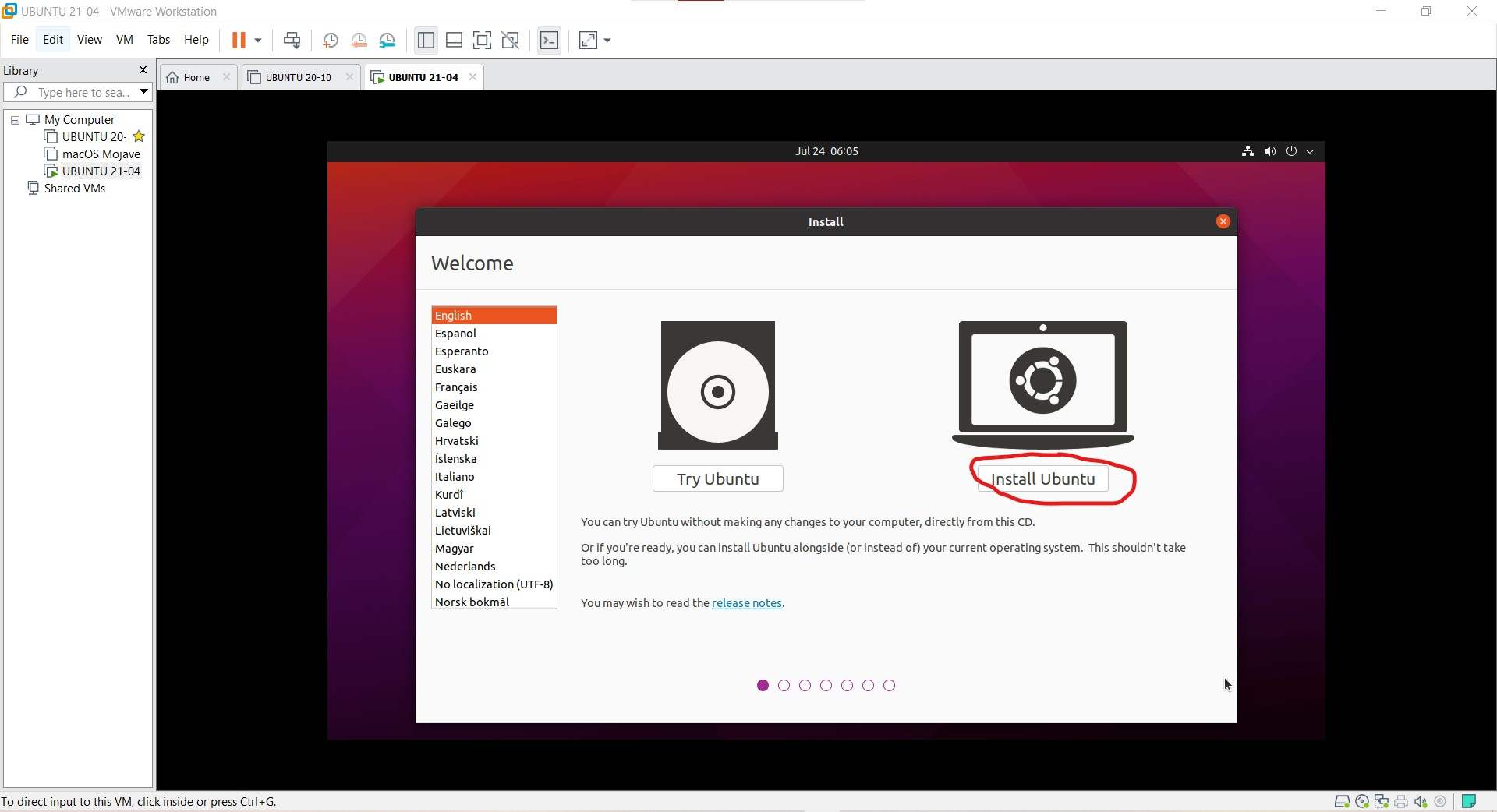The image size is (1497, 812).
Task: Close the Library panel
Action: 143,70
